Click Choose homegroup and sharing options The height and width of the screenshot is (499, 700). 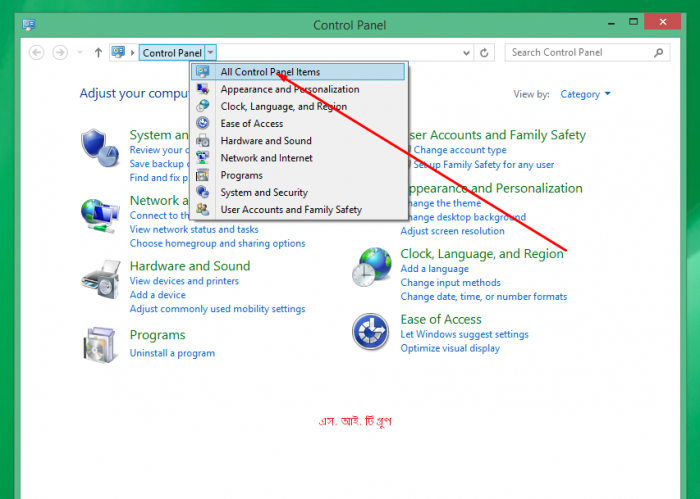pos(217,243)
